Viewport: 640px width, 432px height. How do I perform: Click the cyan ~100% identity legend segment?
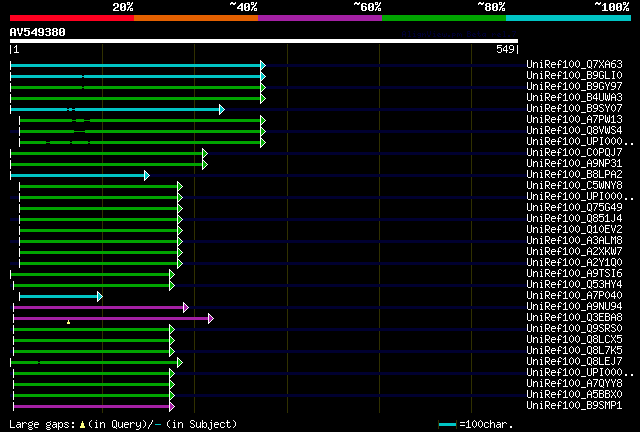569,18
